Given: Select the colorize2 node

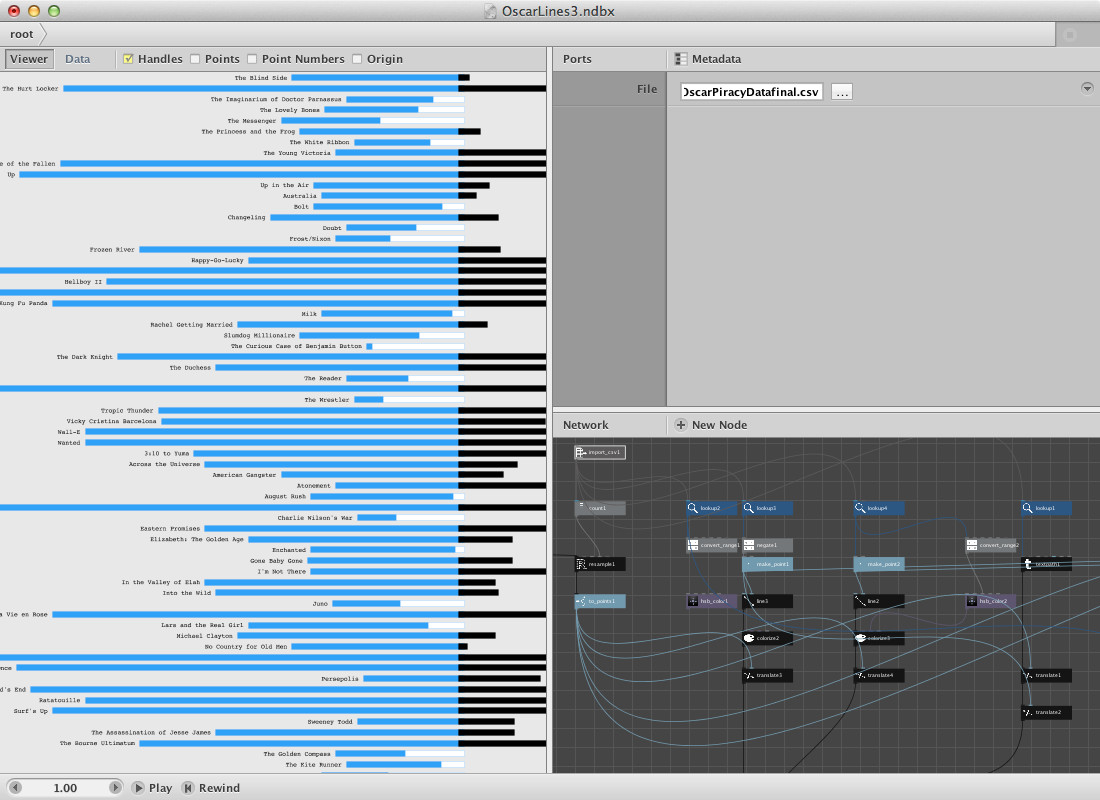Looking at the screenshot, I should point(767,639).
